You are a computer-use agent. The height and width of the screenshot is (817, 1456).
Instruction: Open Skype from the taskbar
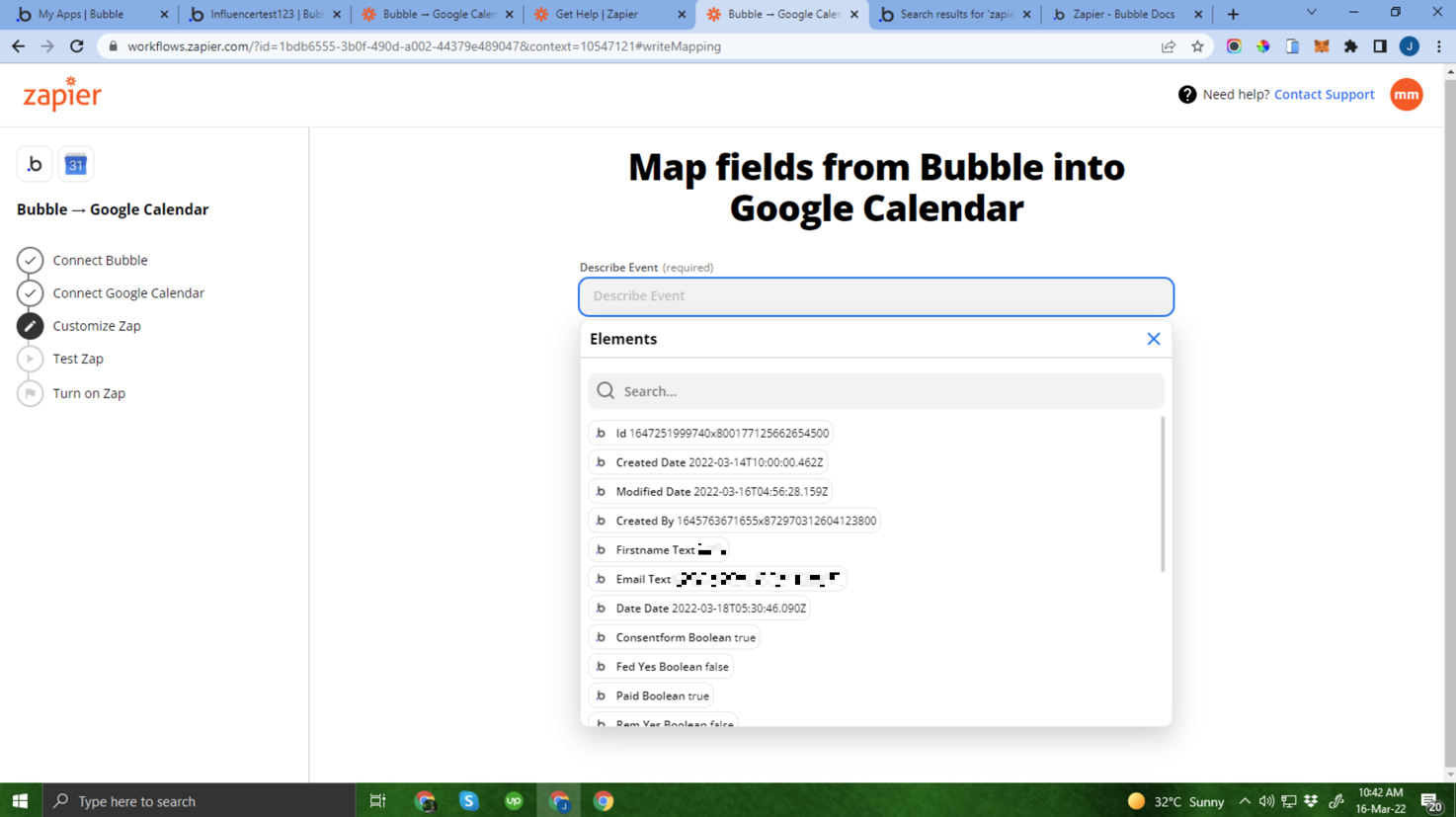(469, 801)
